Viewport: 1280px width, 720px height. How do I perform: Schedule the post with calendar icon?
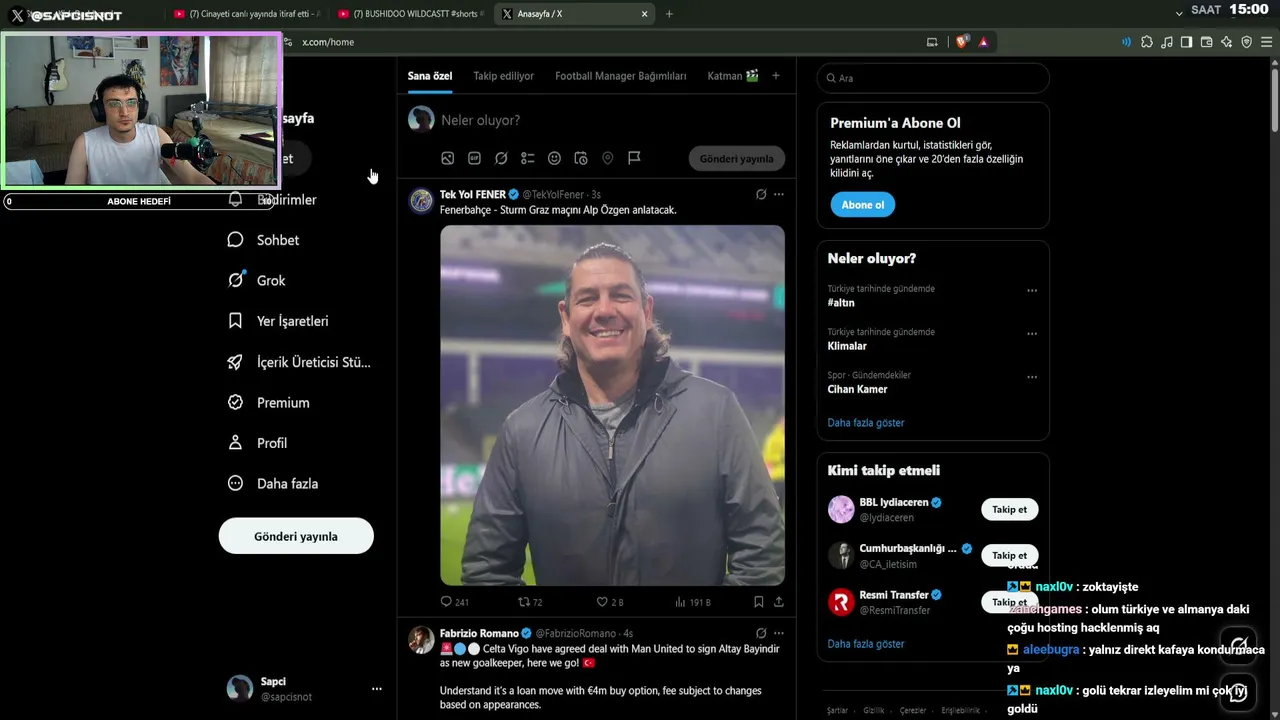click(581, 158)
